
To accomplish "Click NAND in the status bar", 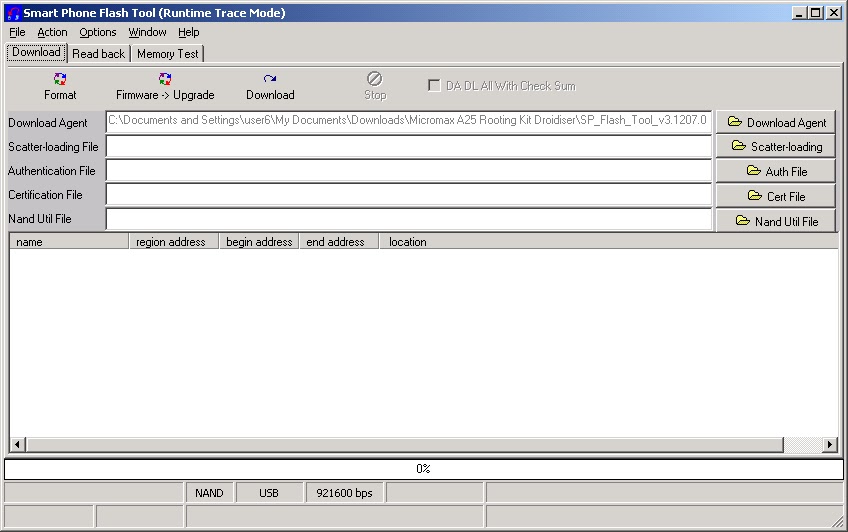I will pos(209,493).
